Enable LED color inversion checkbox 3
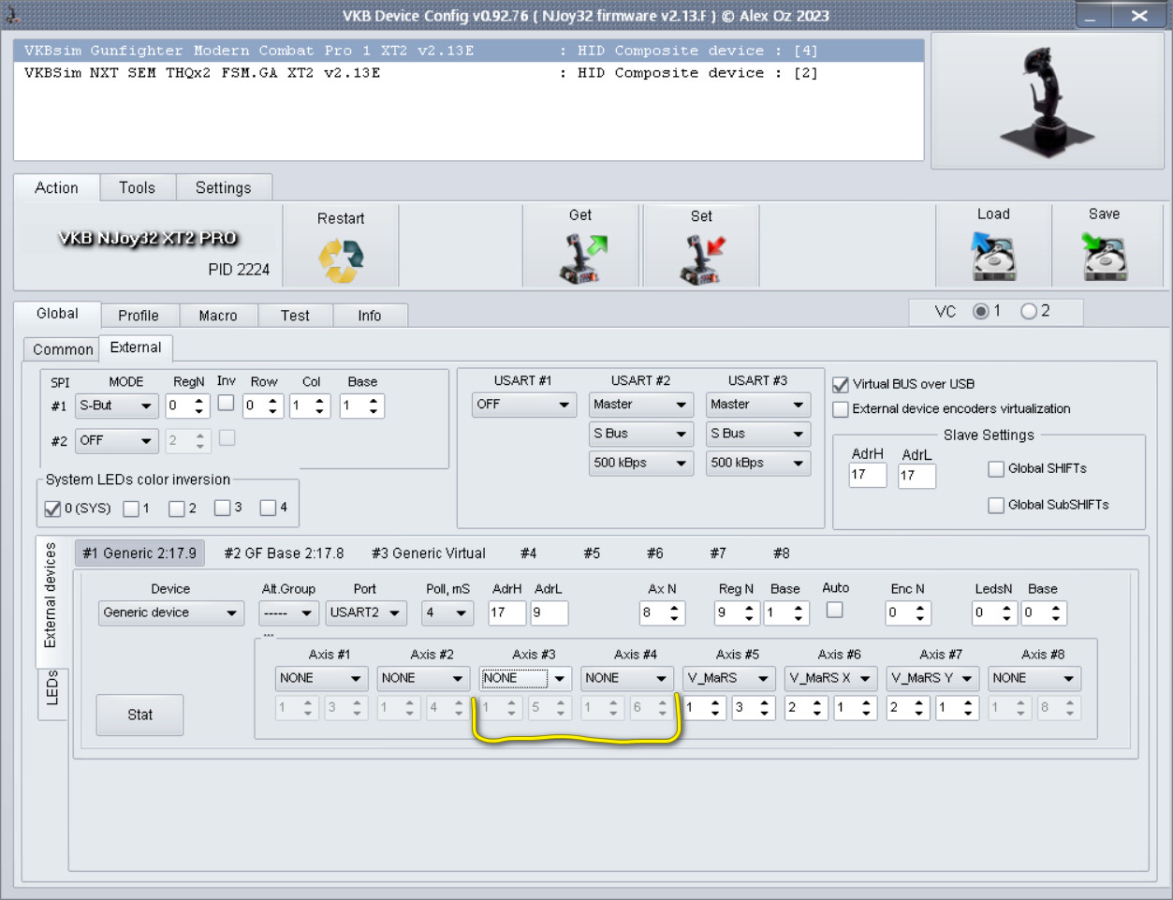1173x900 pixels. point(222,508)
